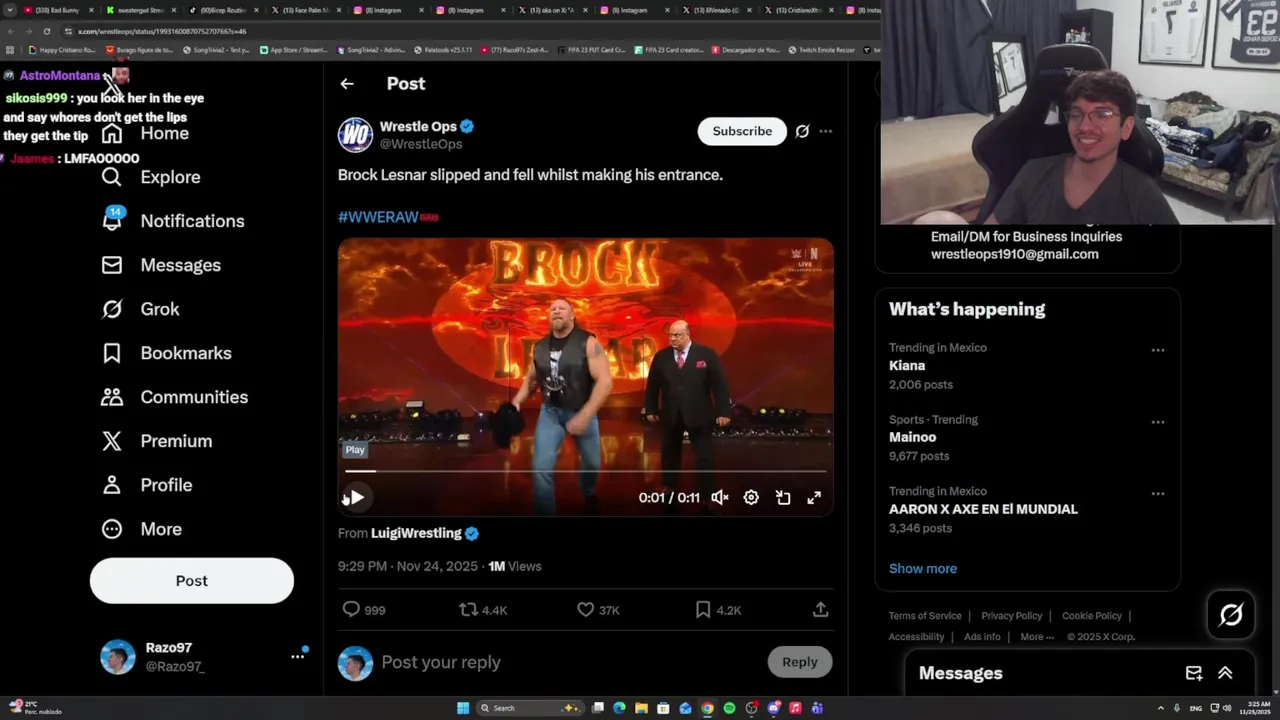Compose new message in Messages drawer

tap(1194, 673)
